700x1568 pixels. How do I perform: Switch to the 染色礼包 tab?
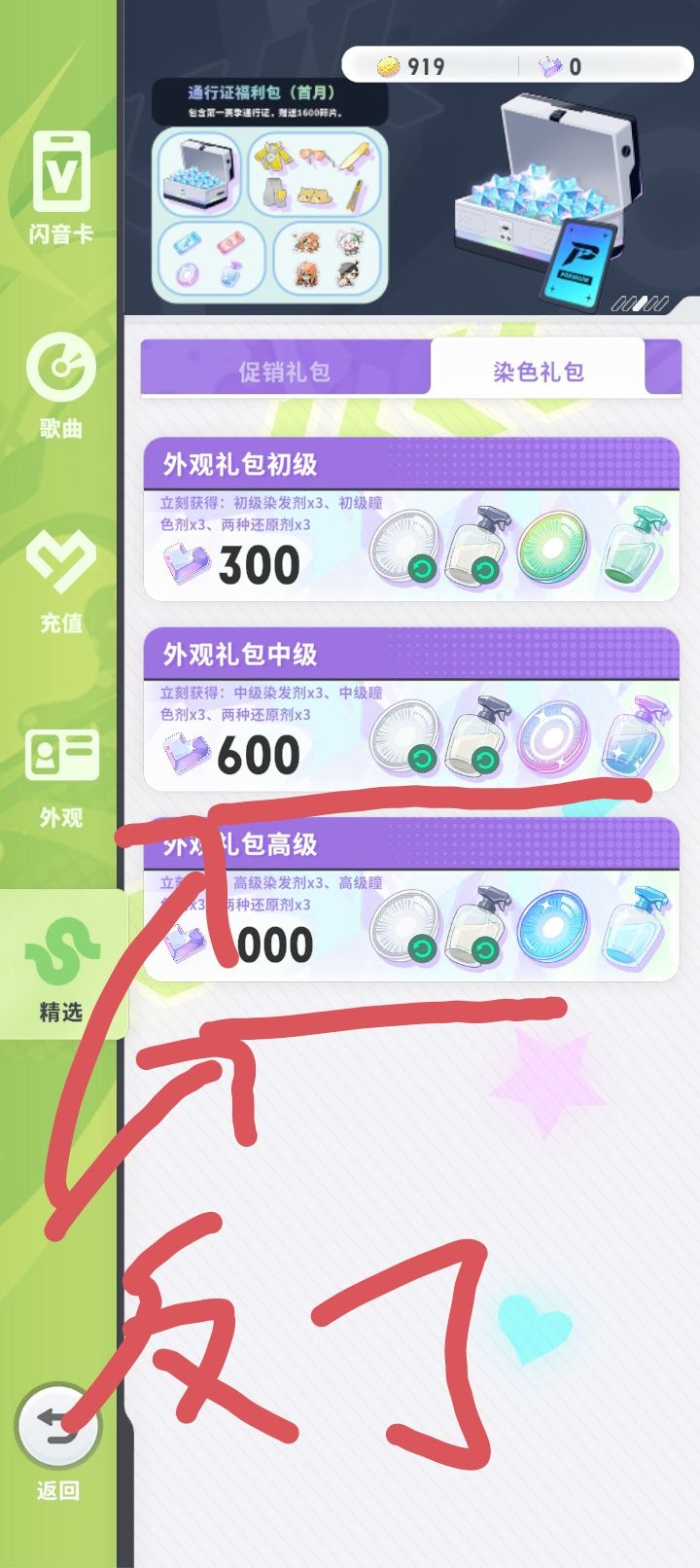pyautogui.click(x=538, y=371)
